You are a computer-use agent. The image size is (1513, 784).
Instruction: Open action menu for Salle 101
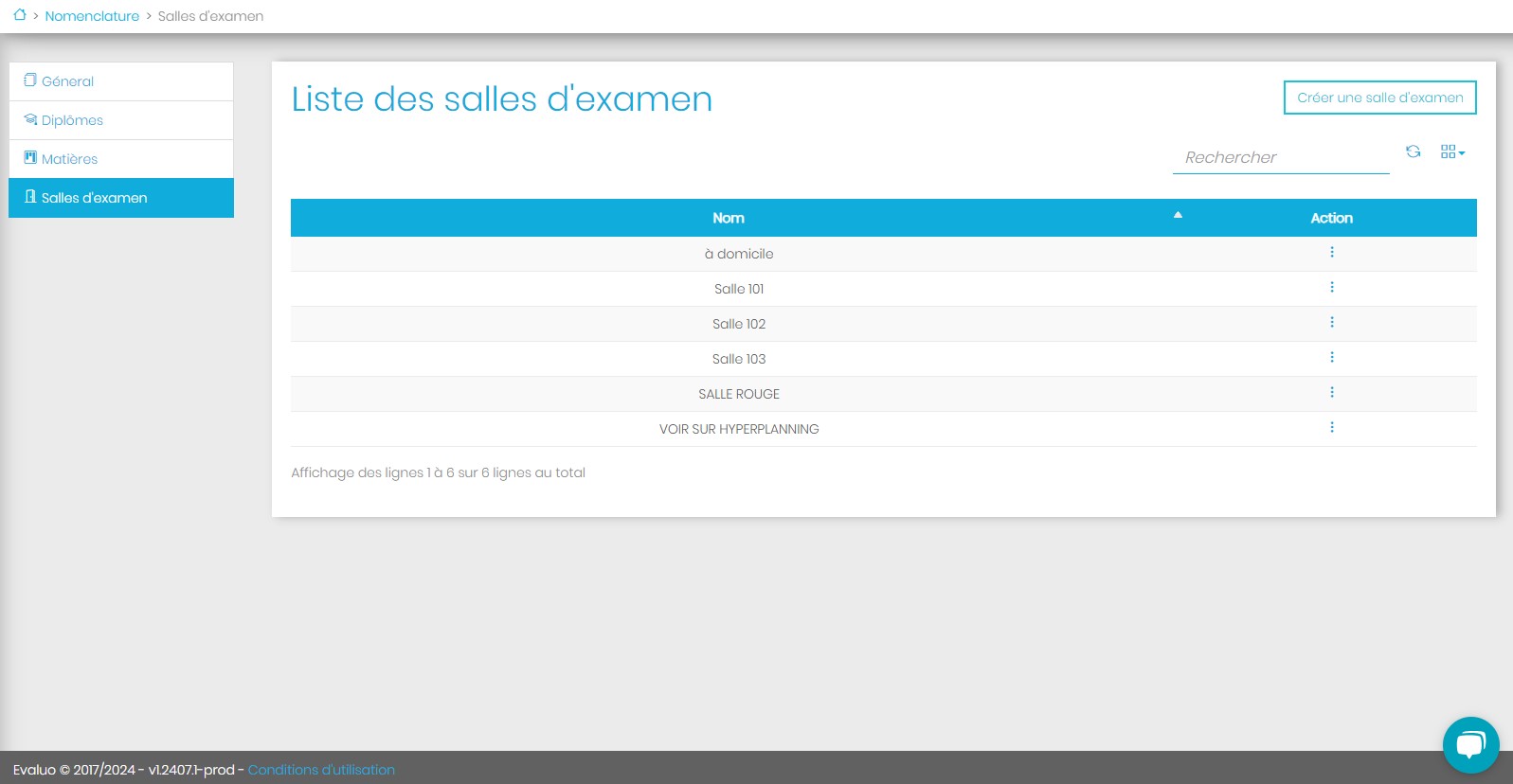pyautogui.click(x=1331, y=288)
